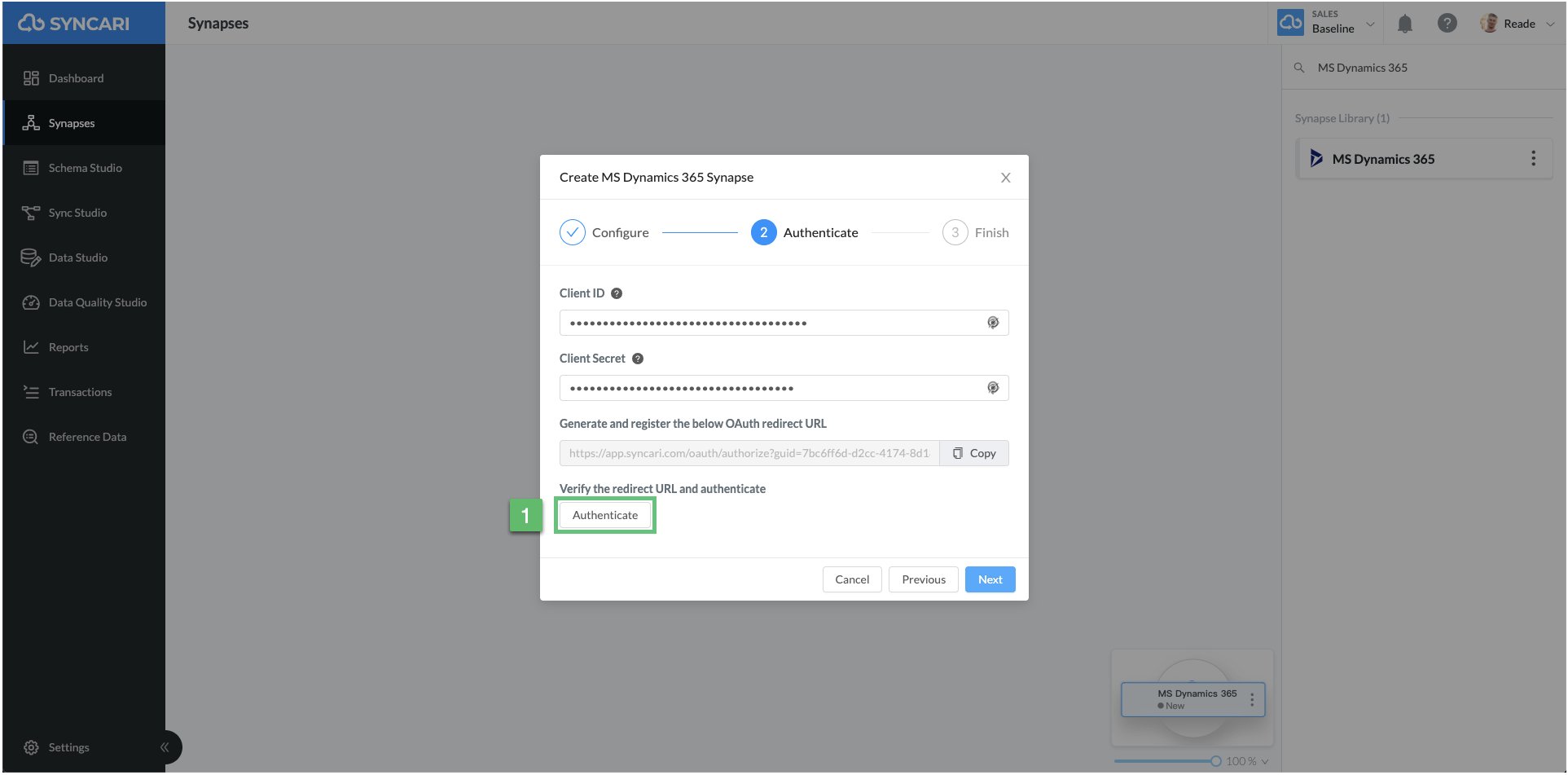Click the Authenticate button
This screenshot has width=1568, height=775.
(605, 515)
